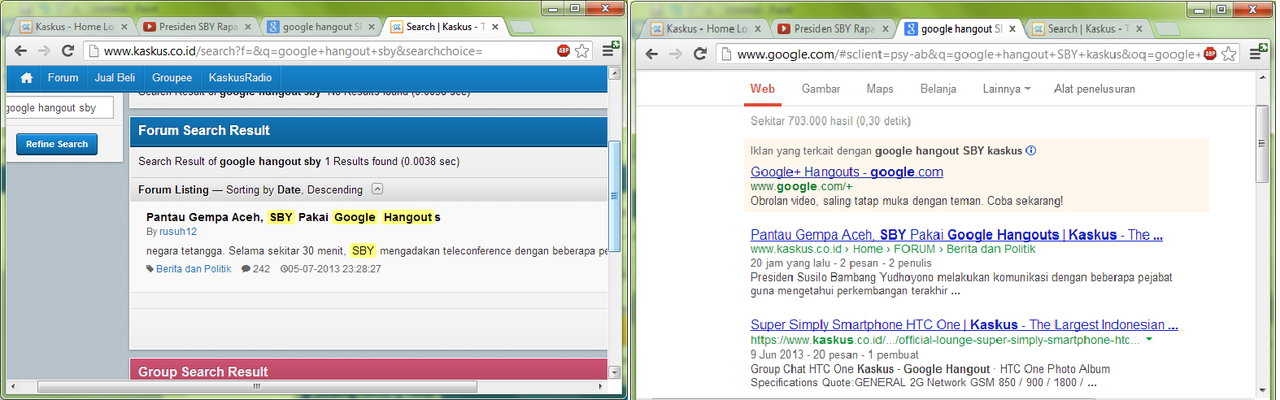Open 'Super Simply Smartphone HTC One | Kaskus' result
The height and width of the screenshot is (400, 1280).
[964, 325]
